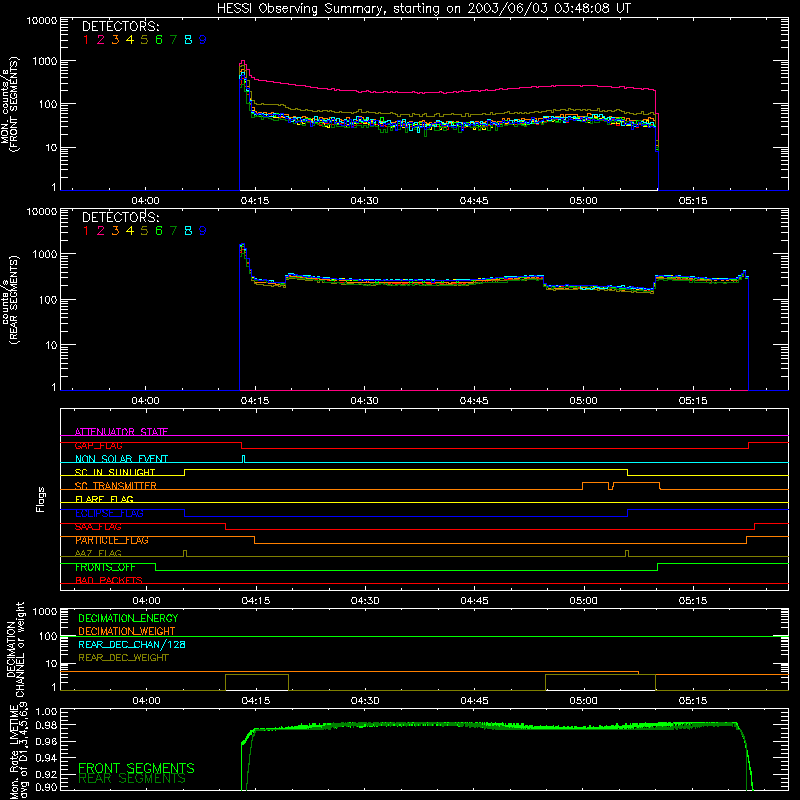This screenshot has height=800, width=800.
Task: Select detector 8 in front segments legend
Action: coord(188,40)
